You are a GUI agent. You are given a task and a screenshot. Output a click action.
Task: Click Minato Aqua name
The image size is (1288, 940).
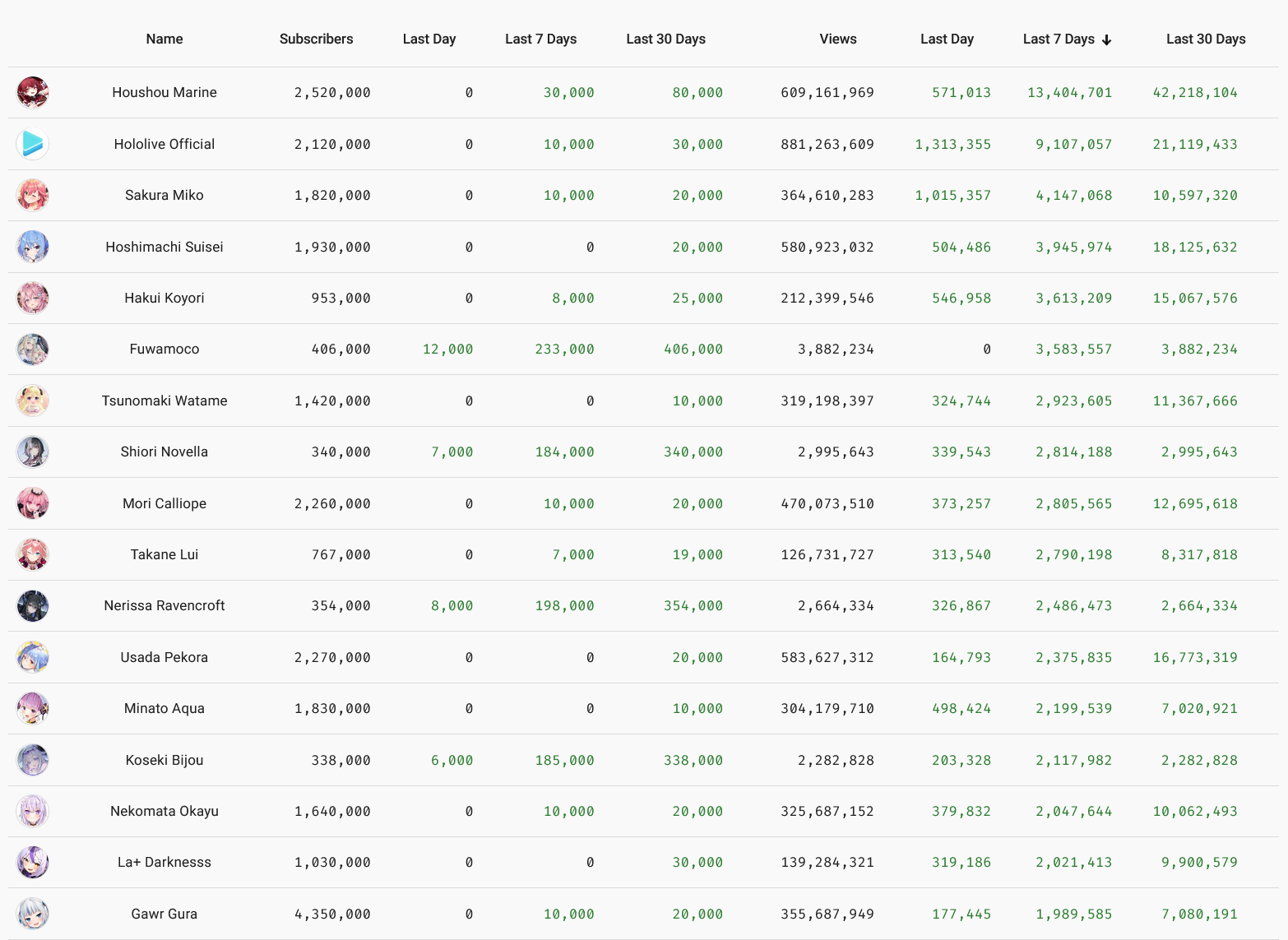pos(164,708)
